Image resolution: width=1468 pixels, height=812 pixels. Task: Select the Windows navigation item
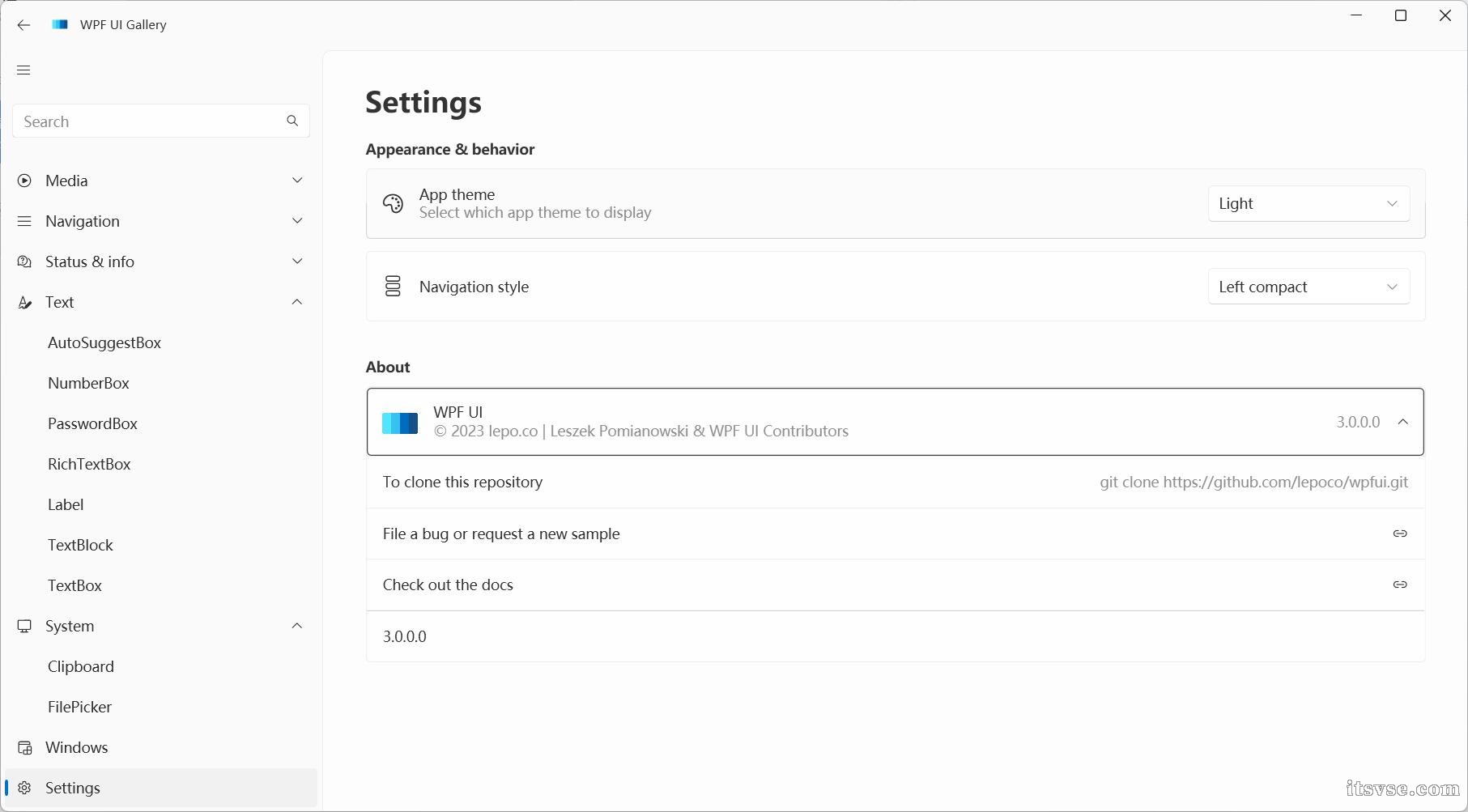coord(161,747)
